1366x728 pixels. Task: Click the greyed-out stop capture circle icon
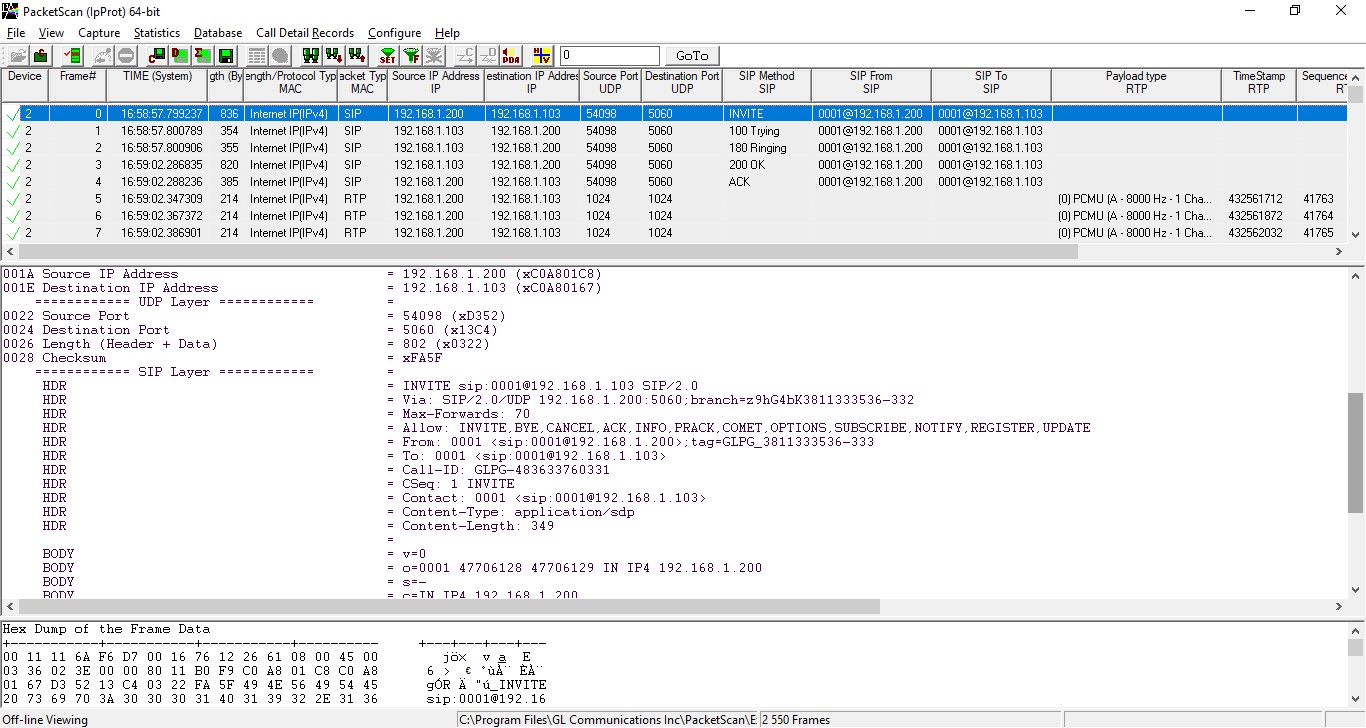126,56
